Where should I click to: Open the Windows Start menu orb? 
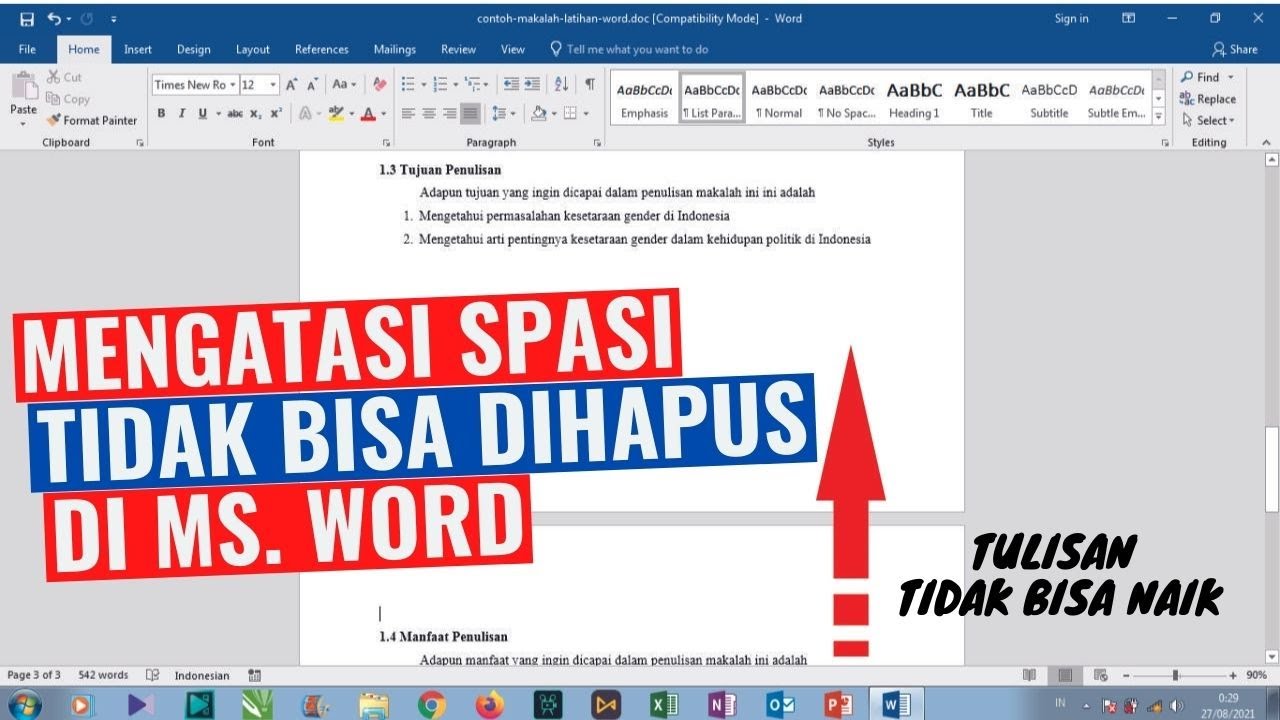[x=23, y=705]
